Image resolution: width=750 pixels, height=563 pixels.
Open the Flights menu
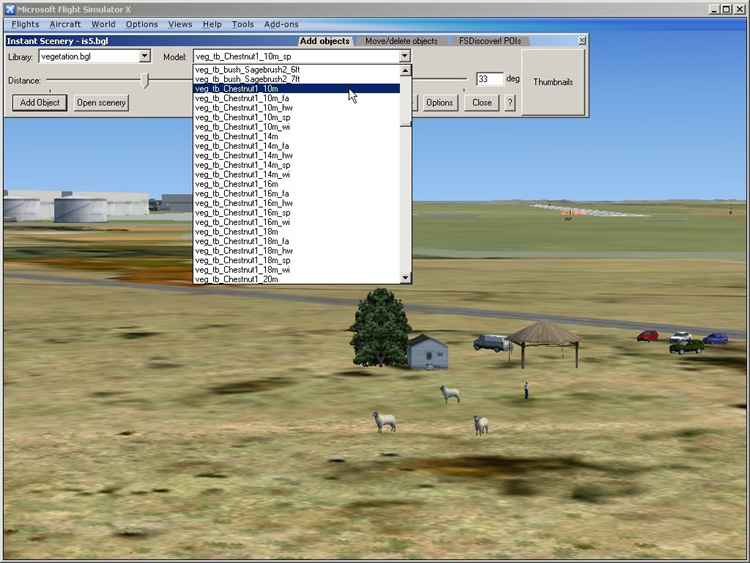(x=25, y=24)
